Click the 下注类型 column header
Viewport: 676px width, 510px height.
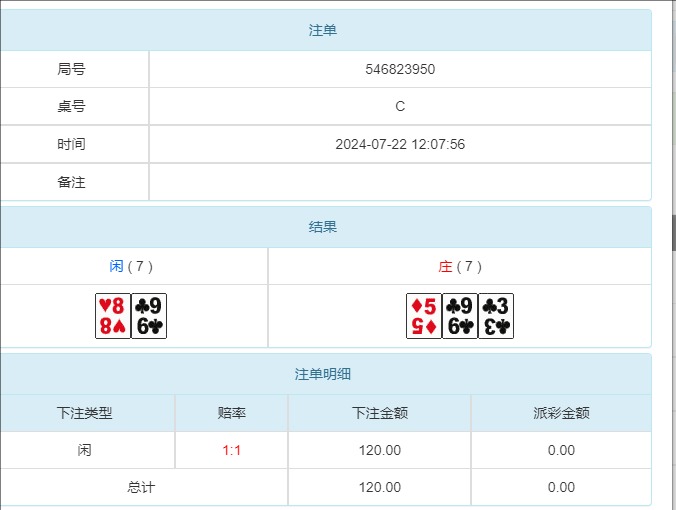(x=85, y=413)
